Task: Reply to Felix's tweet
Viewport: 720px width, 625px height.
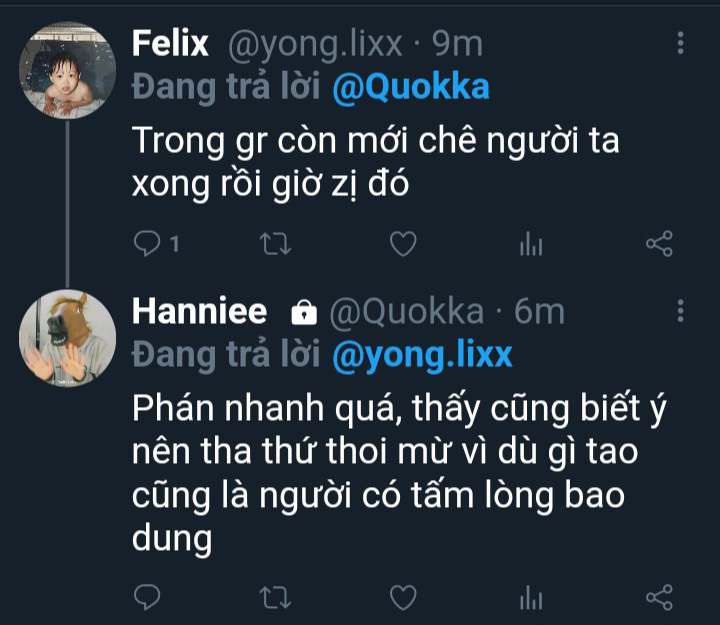Action: [x=148, y=244]
